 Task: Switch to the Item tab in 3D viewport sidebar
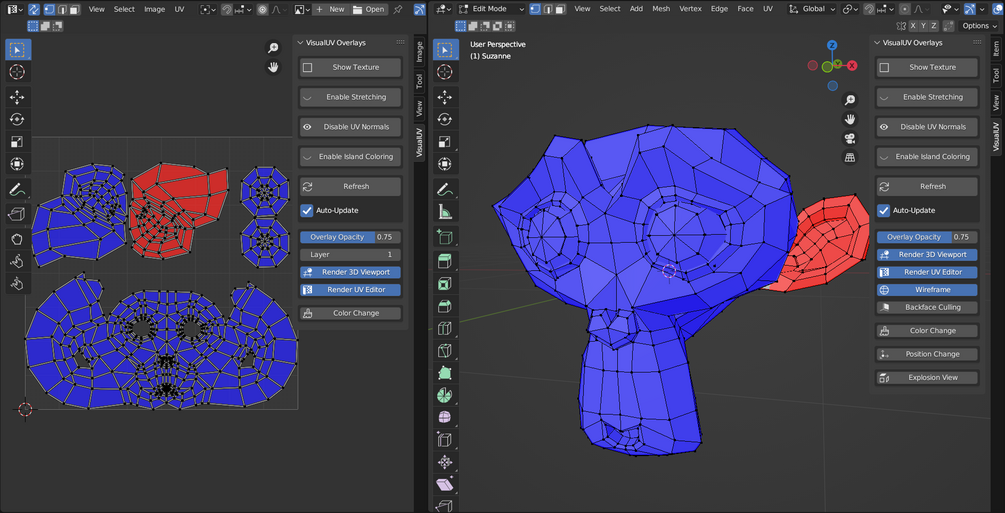[x=996, y=49]
